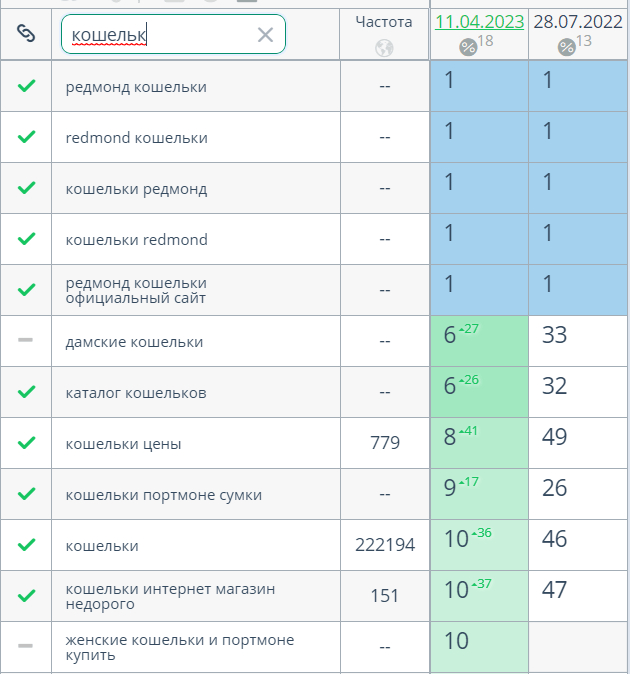Viewport: 630px width, 674px height.
Task: Toggle check mark for кошельки цены
Action: (x=26, y=443)
